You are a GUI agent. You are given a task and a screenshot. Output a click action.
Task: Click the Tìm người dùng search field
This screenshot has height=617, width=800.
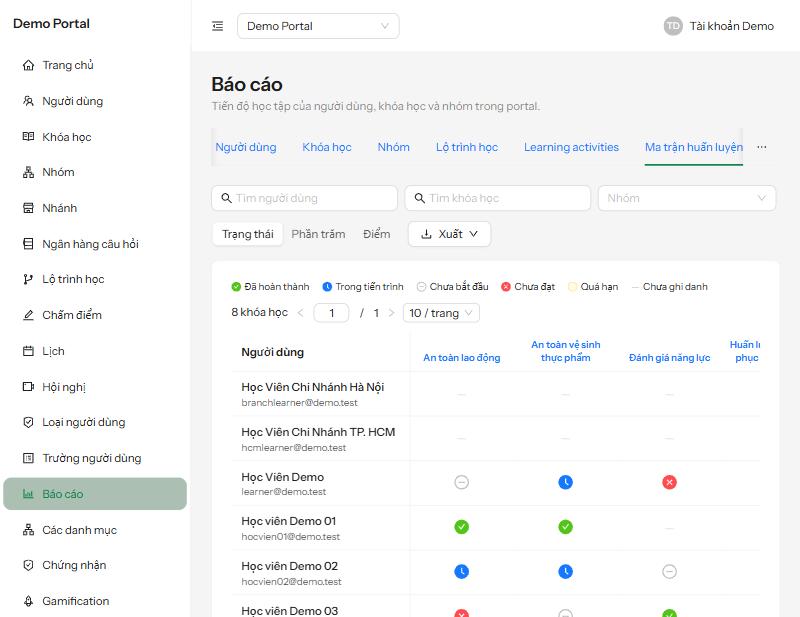tap(304, 198)
